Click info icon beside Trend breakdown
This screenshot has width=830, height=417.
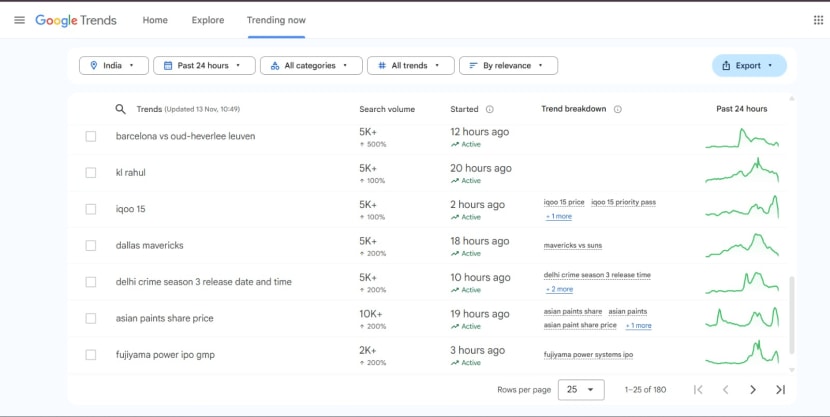tap(617, 109)
